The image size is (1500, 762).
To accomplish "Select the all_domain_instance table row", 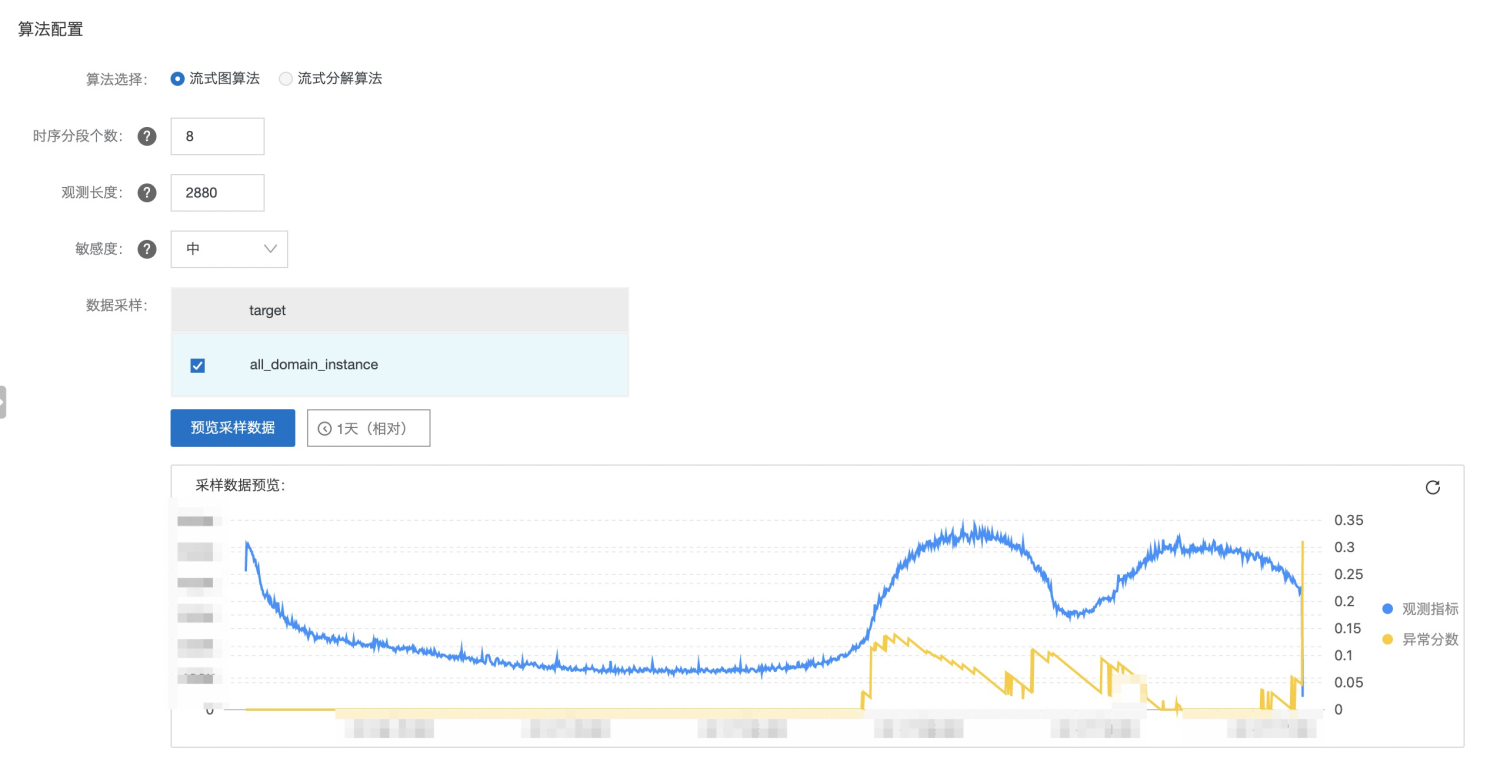I will click(x=400, y=365).
